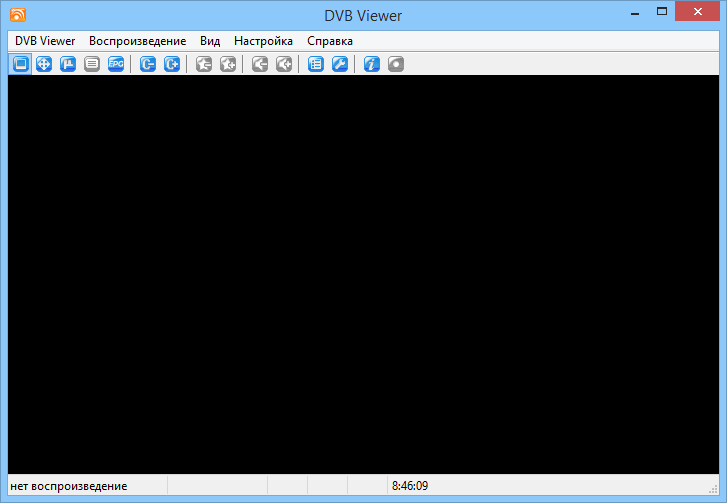The image size is (727, 503).
Task: Open the teletext lines icon
Action: click(x=92, y=64)
